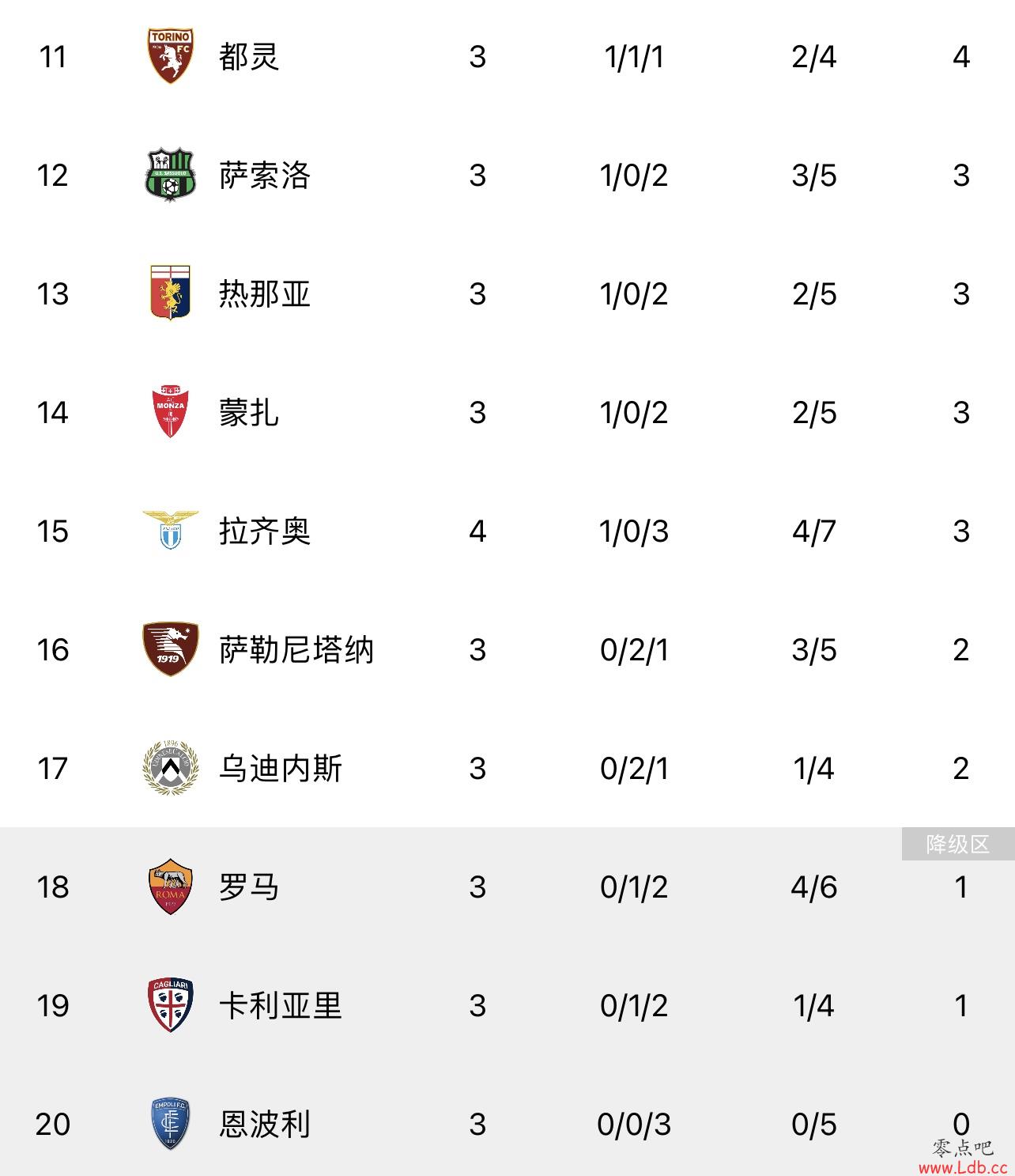The height and width of the screenshot is (1176, 1015).
Task: Click the Cagliari club crest
Action: pyautogui.click(x=170, y=1005)
